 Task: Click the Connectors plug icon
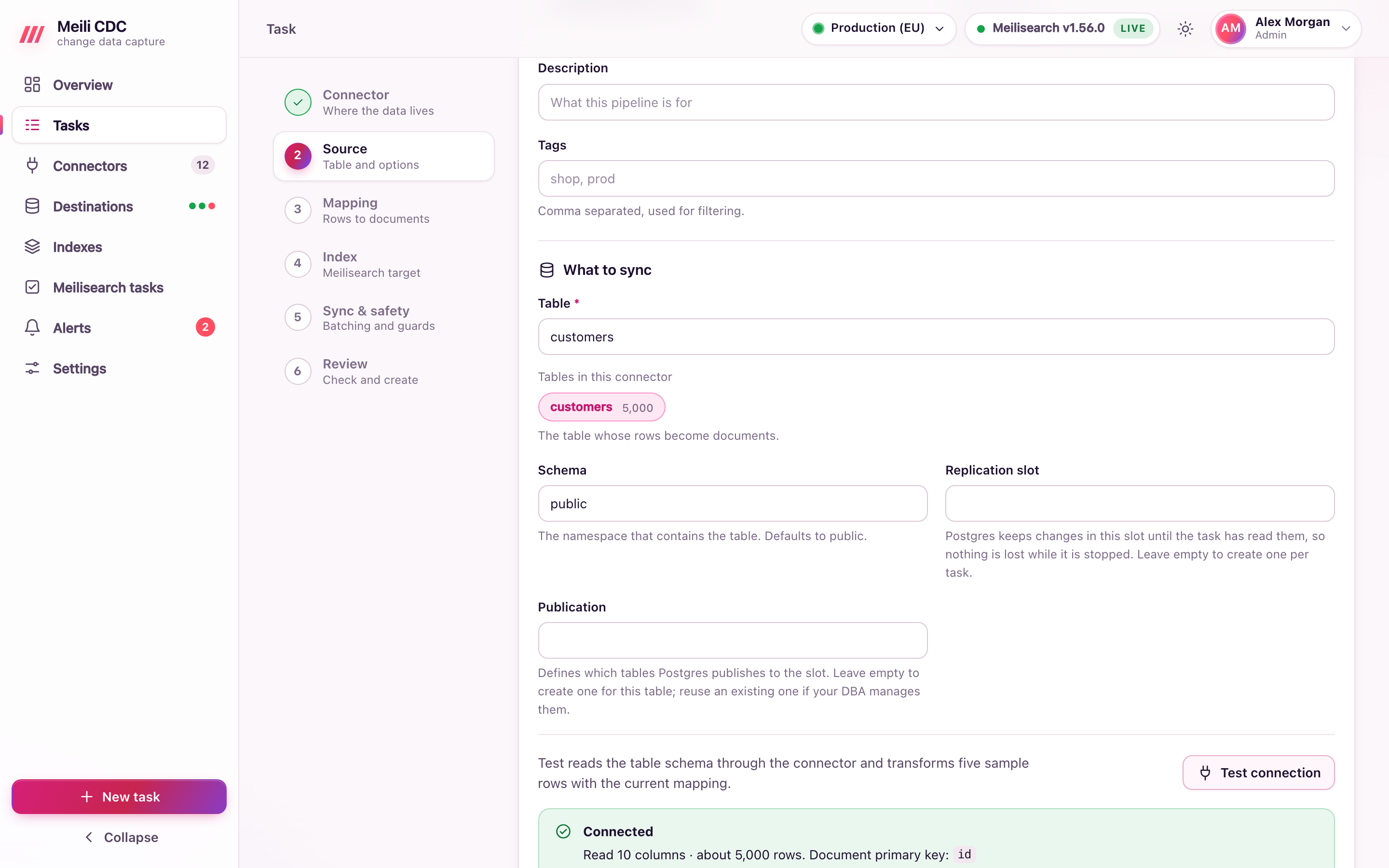tap(32, 165)
